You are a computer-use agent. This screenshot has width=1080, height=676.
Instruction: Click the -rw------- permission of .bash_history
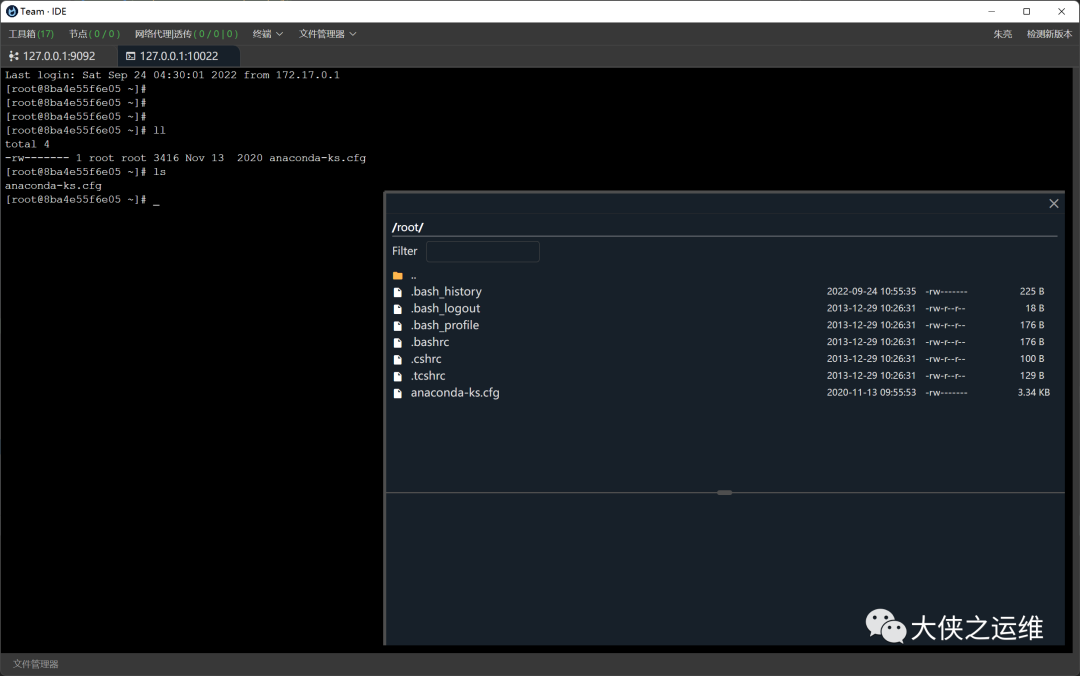946,291
